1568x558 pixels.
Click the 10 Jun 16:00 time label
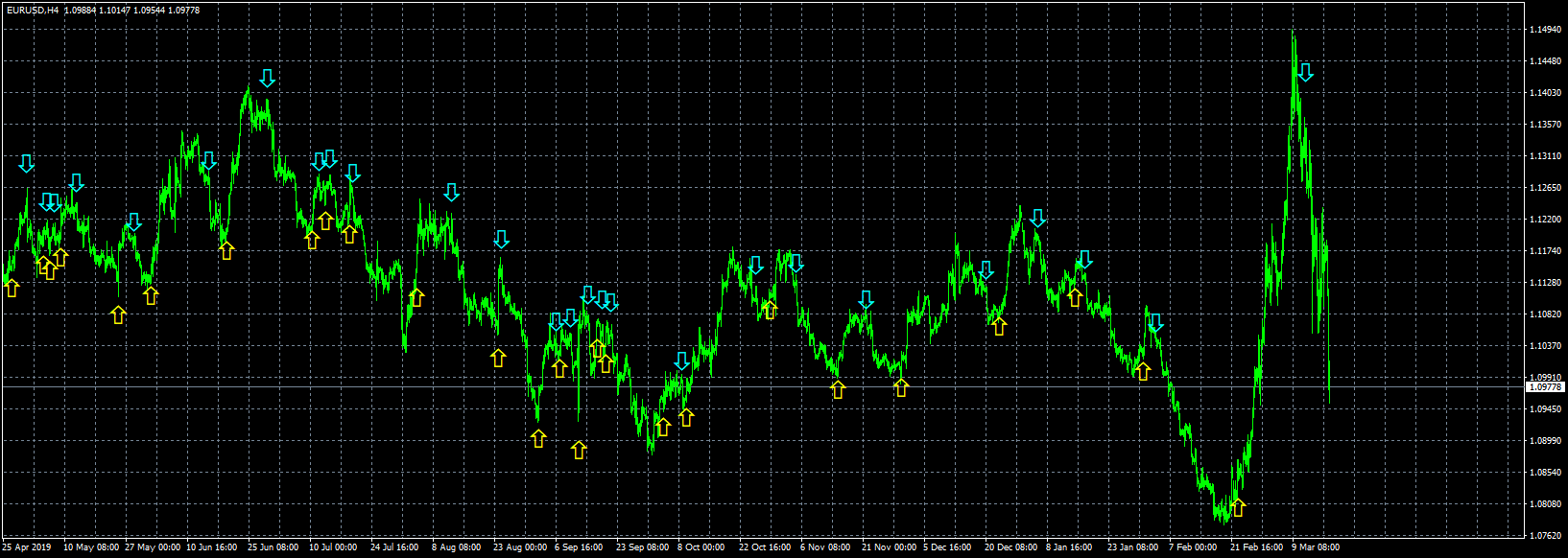click(212, 547)
